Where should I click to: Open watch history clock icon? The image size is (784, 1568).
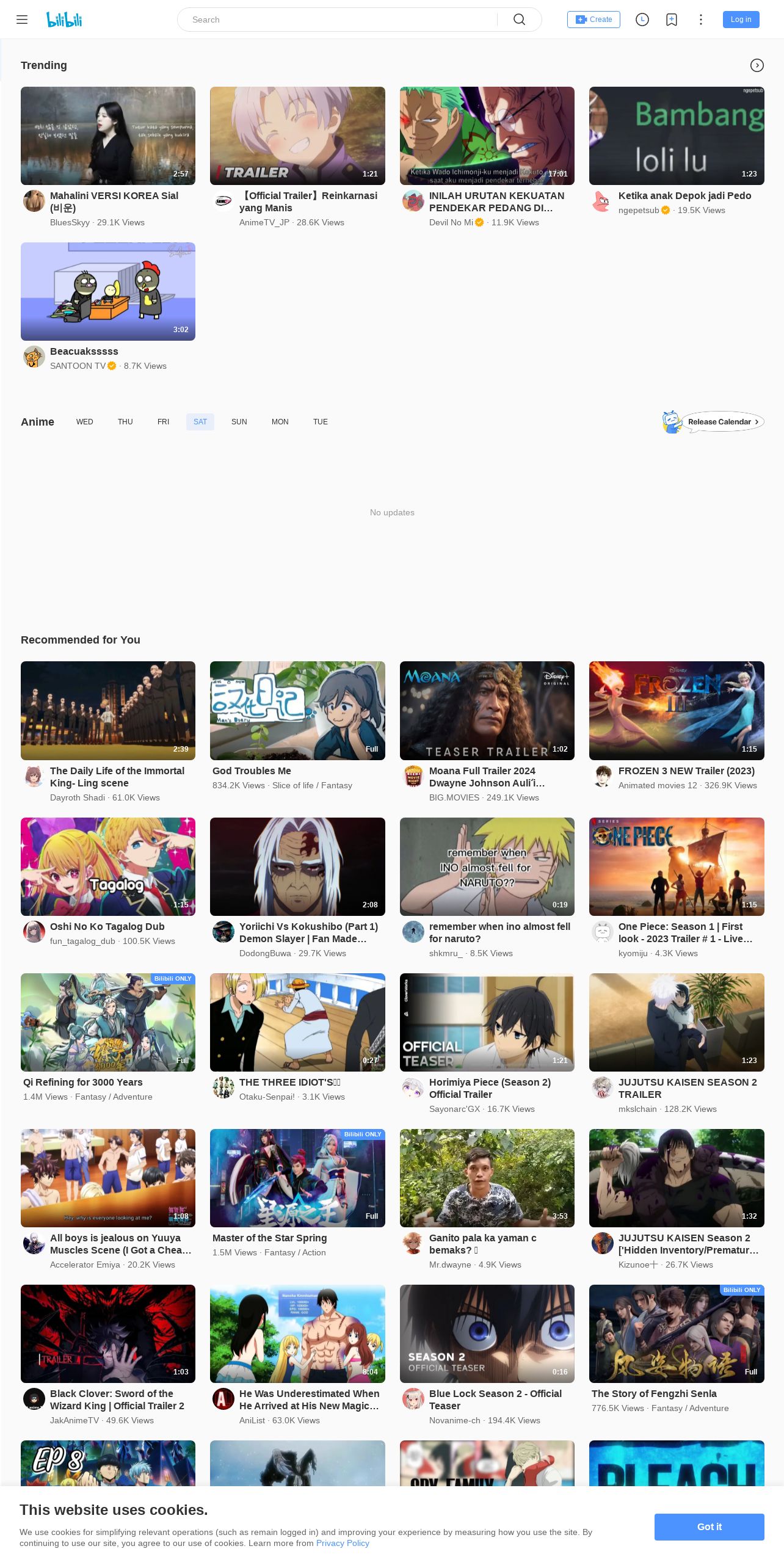[642, 20]
